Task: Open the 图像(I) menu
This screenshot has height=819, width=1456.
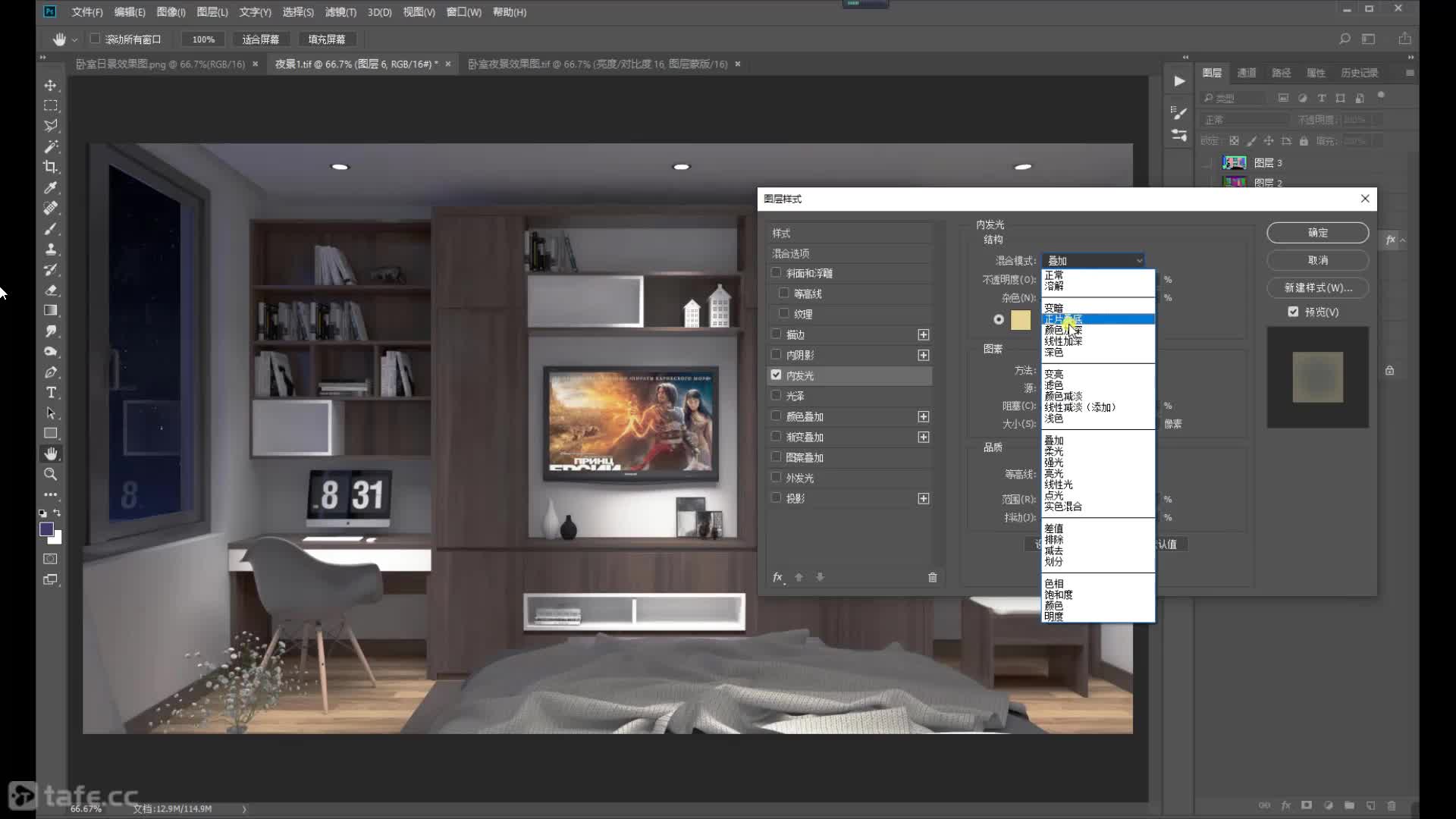Action: (171, 12)
